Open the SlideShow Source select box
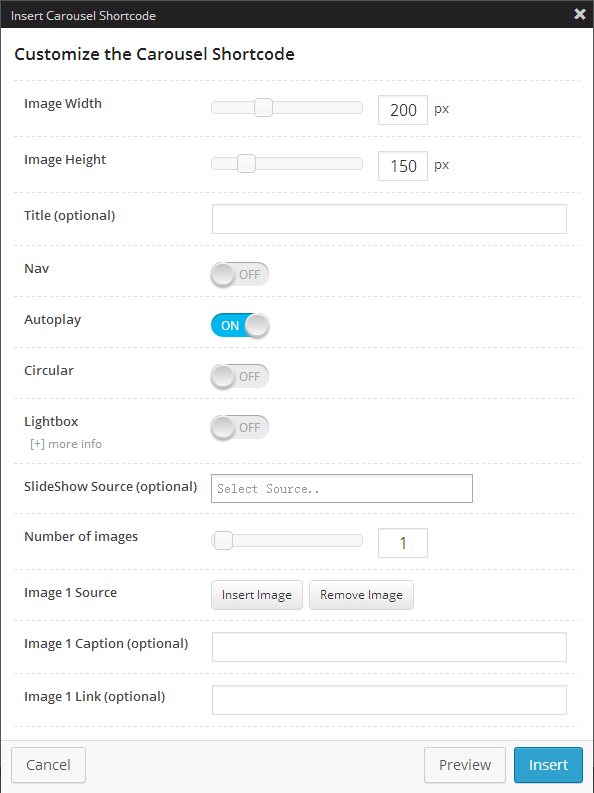Image resolution: width=594 pixels, height=793 pixels. point(342,489)
